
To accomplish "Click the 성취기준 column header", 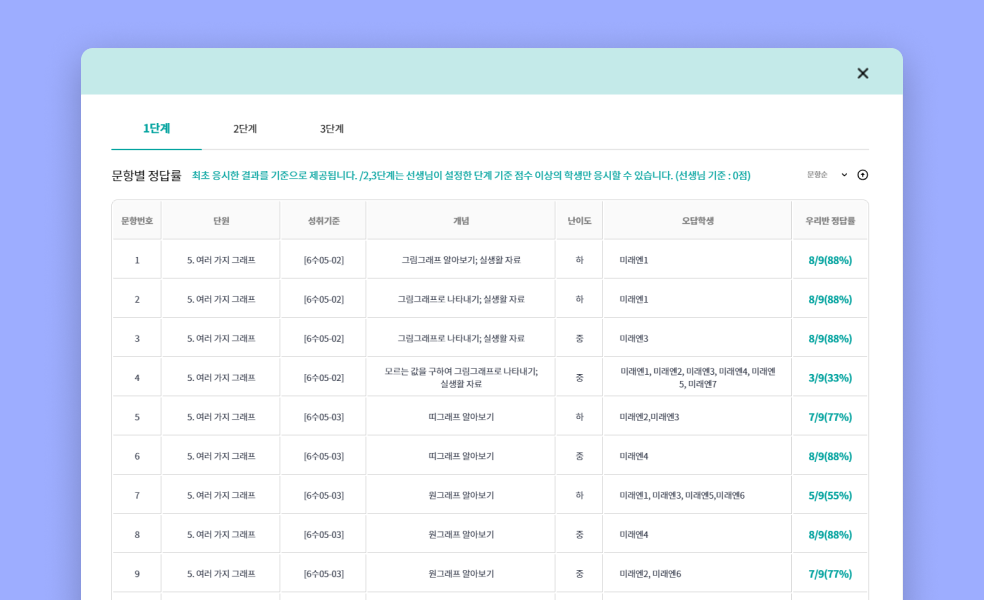I will [x=323, y=221].
